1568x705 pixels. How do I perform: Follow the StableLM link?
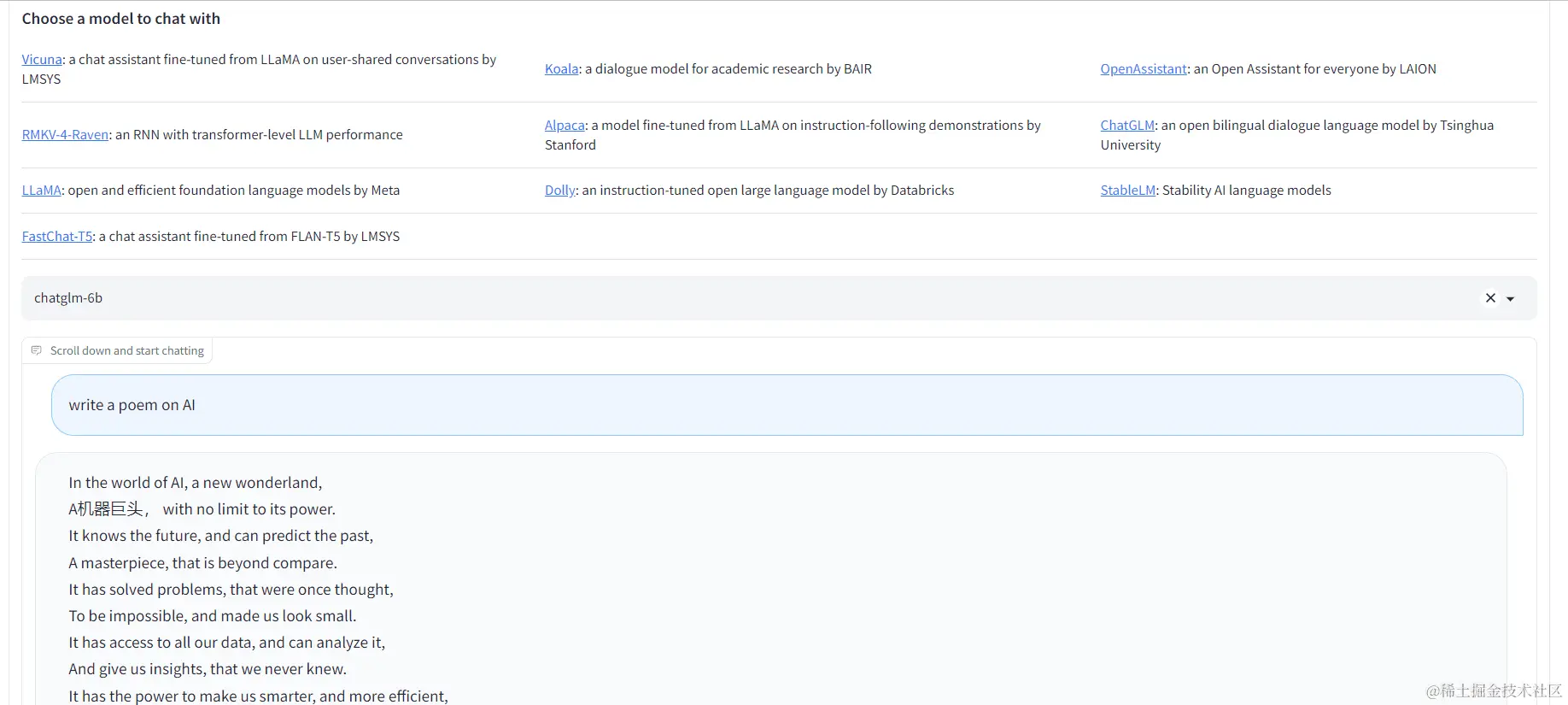1128,191
